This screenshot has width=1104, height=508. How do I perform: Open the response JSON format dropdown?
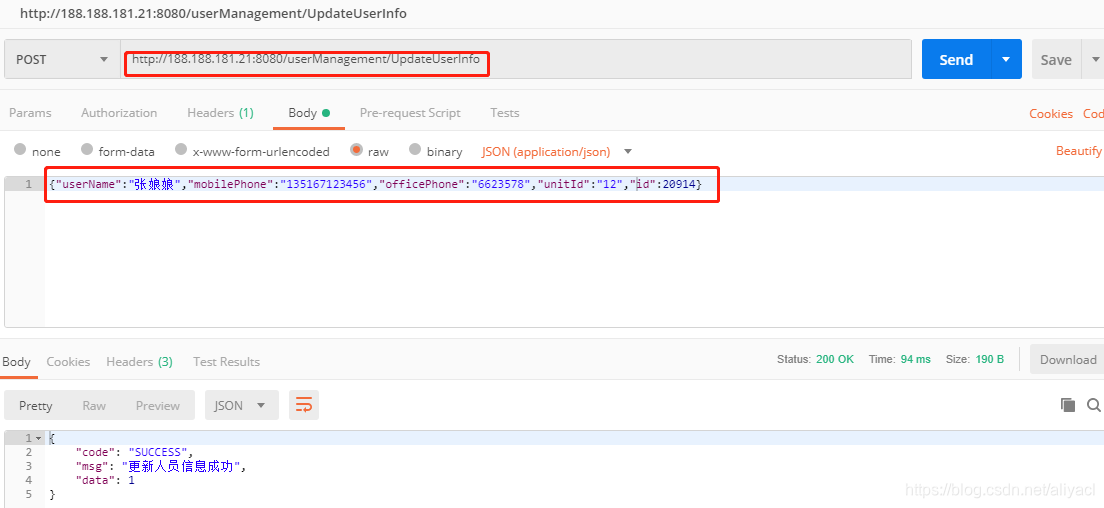[x=242, y=405]
